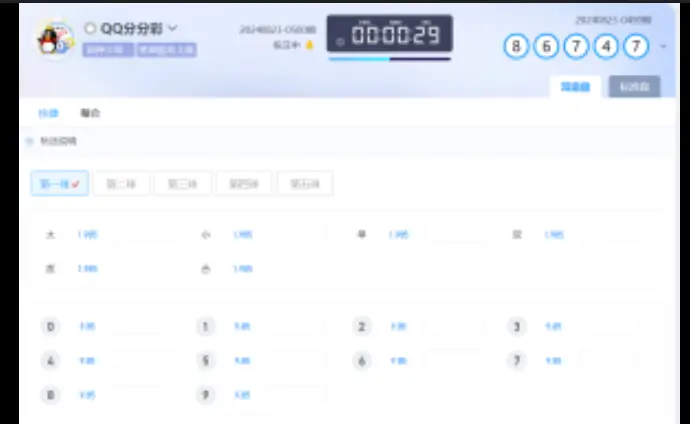
Task: Switch to the highlighted white panel tab
Action: tap(575, 87)
